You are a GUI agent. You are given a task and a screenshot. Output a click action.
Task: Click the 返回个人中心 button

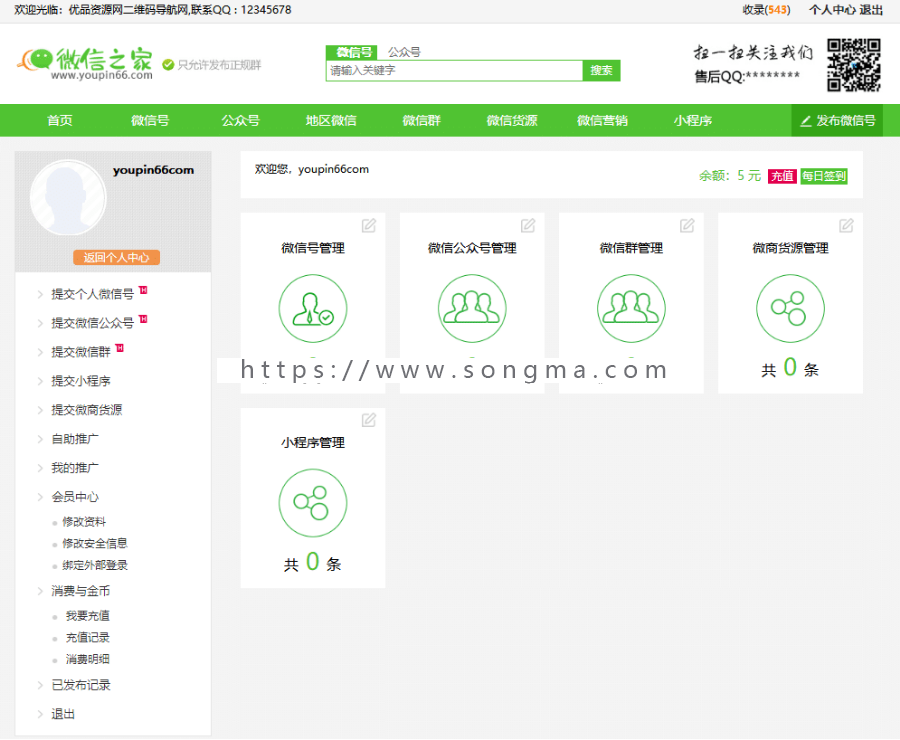tap(117, 258)
